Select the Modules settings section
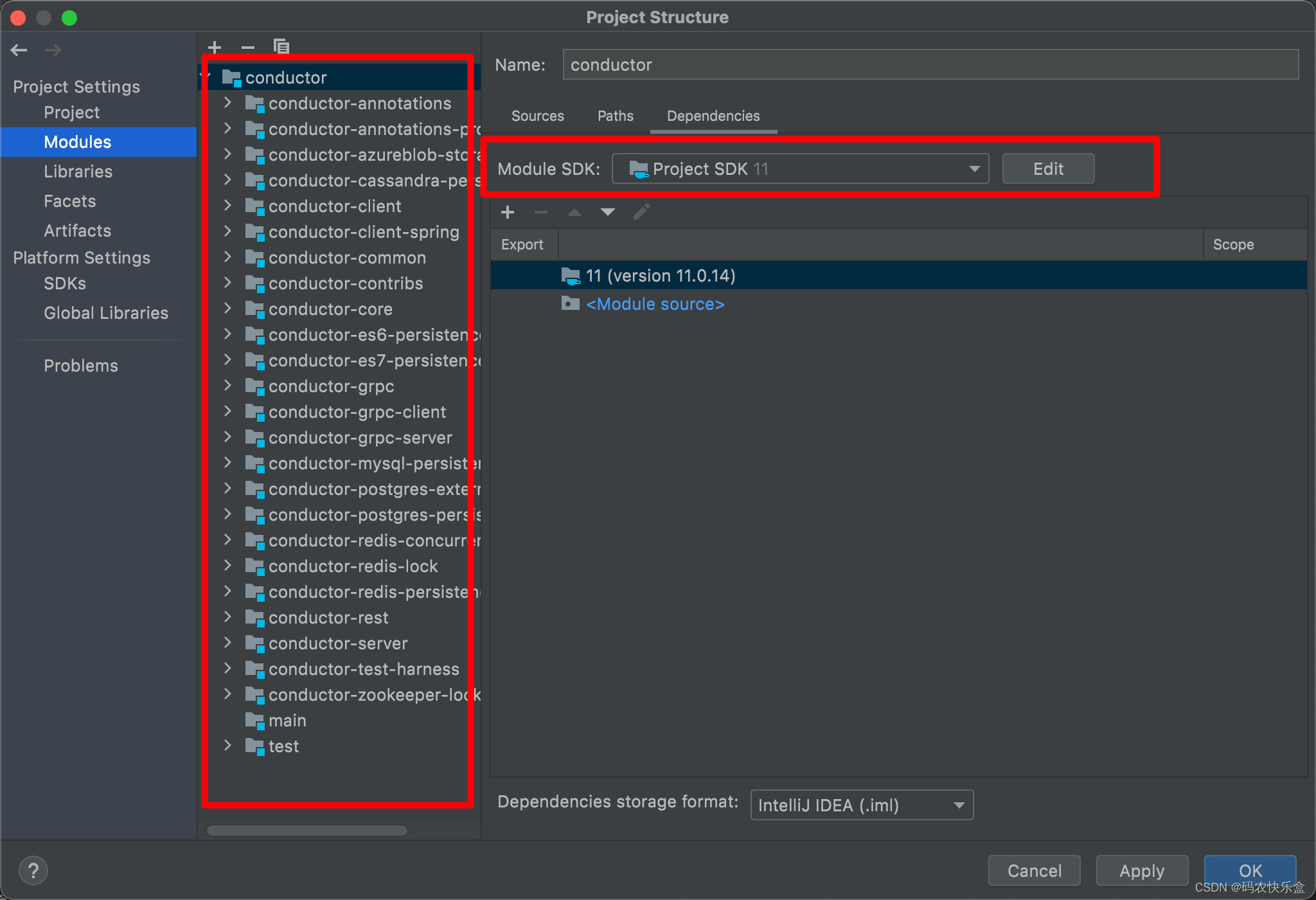Viewport: 1316px width, 900px height. 98,142
